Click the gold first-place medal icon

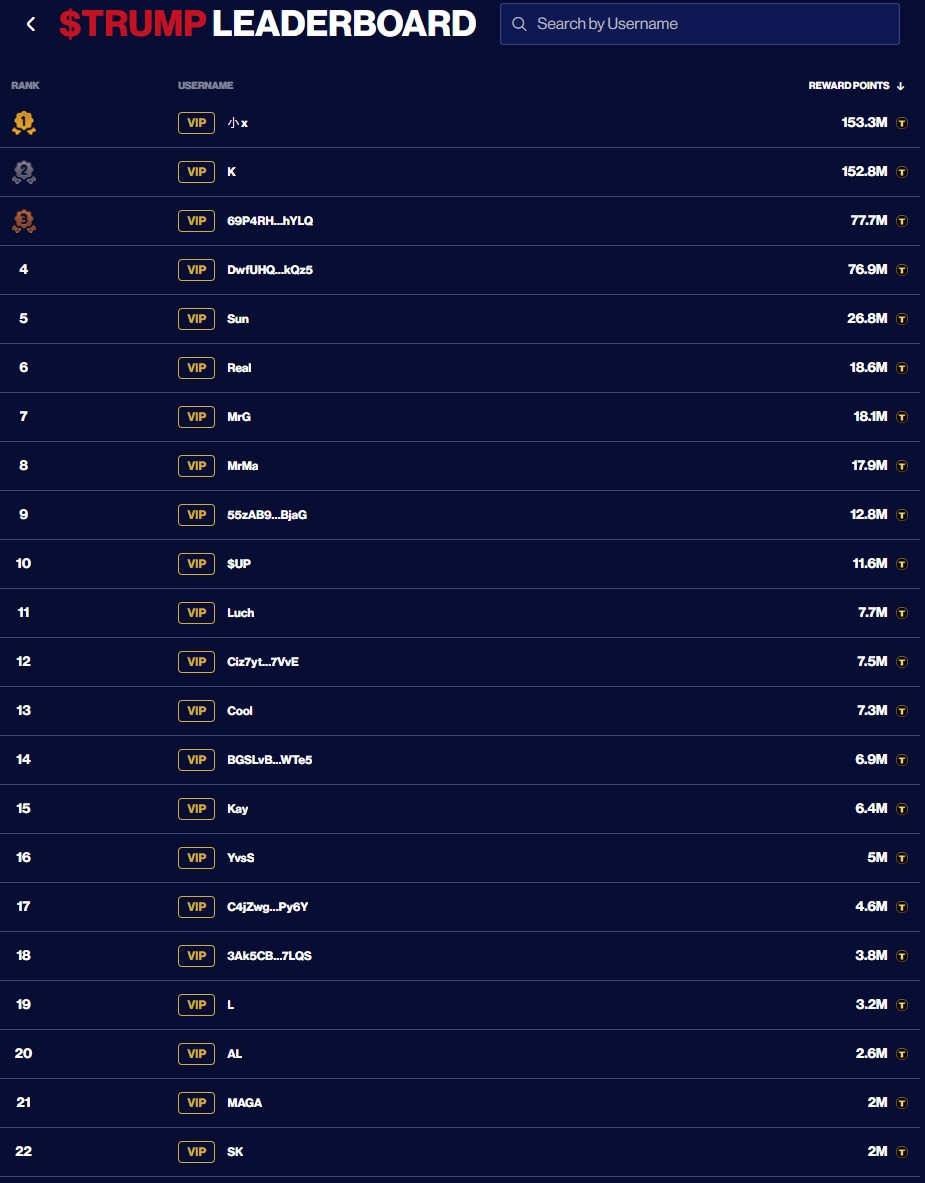[x=24, y=123]
